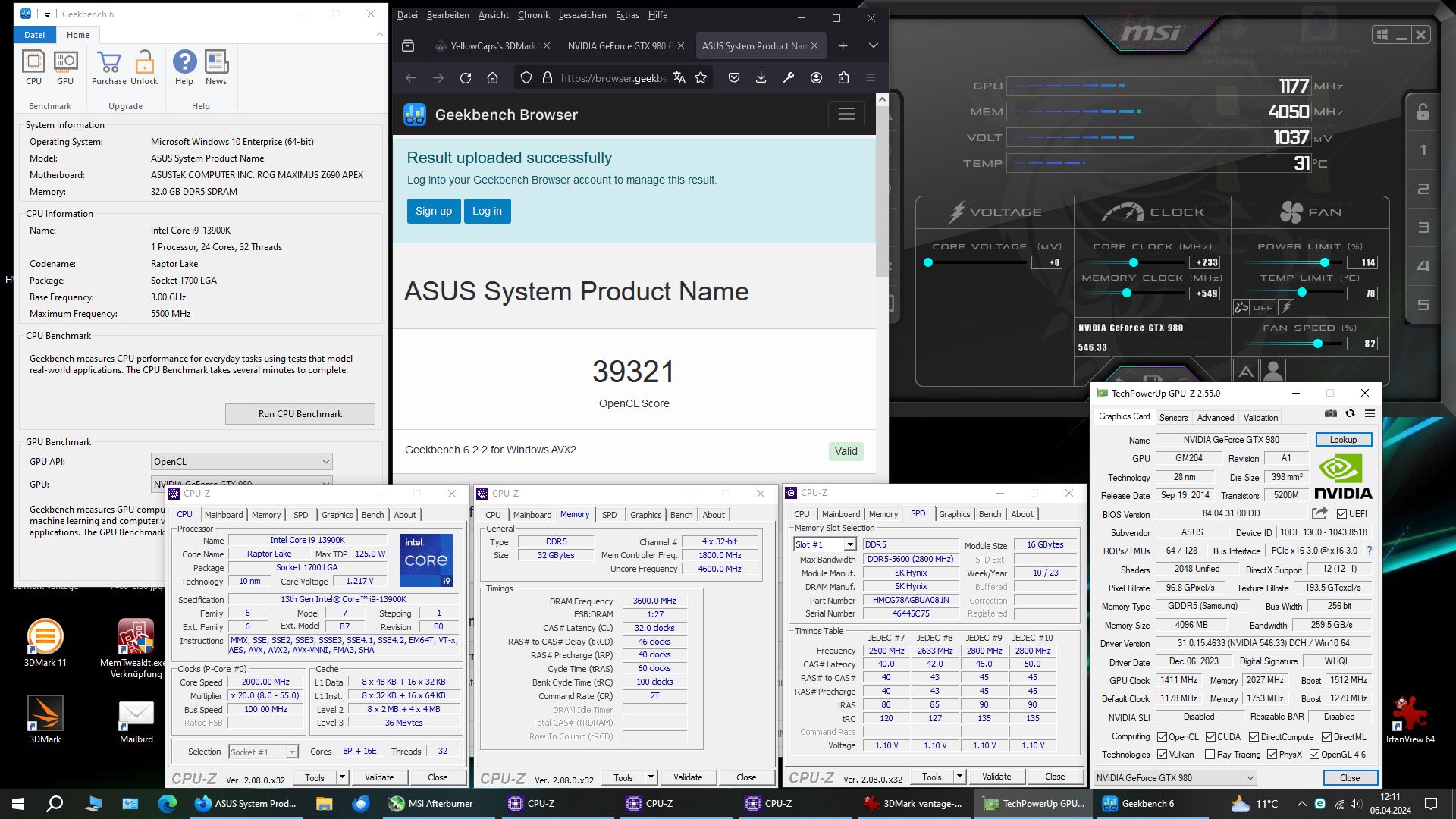Adjust Afterburner power limit slider
This screenshot has width=1456, height=819.
pos(1324,262)
